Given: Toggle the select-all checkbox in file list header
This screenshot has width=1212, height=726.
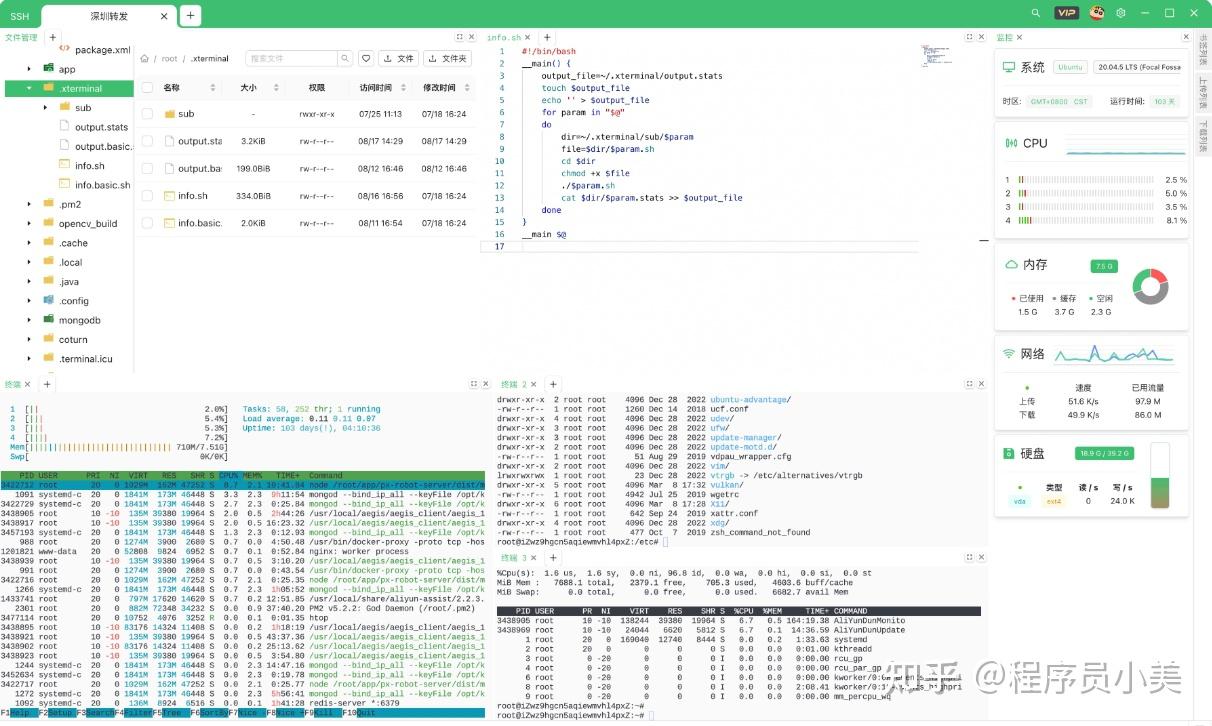Looking at the screenshot, I should (147, 87).
